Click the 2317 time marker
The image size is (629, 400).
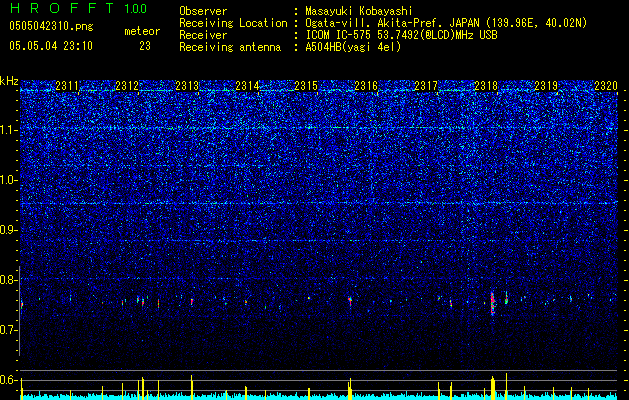pos(426,85)
